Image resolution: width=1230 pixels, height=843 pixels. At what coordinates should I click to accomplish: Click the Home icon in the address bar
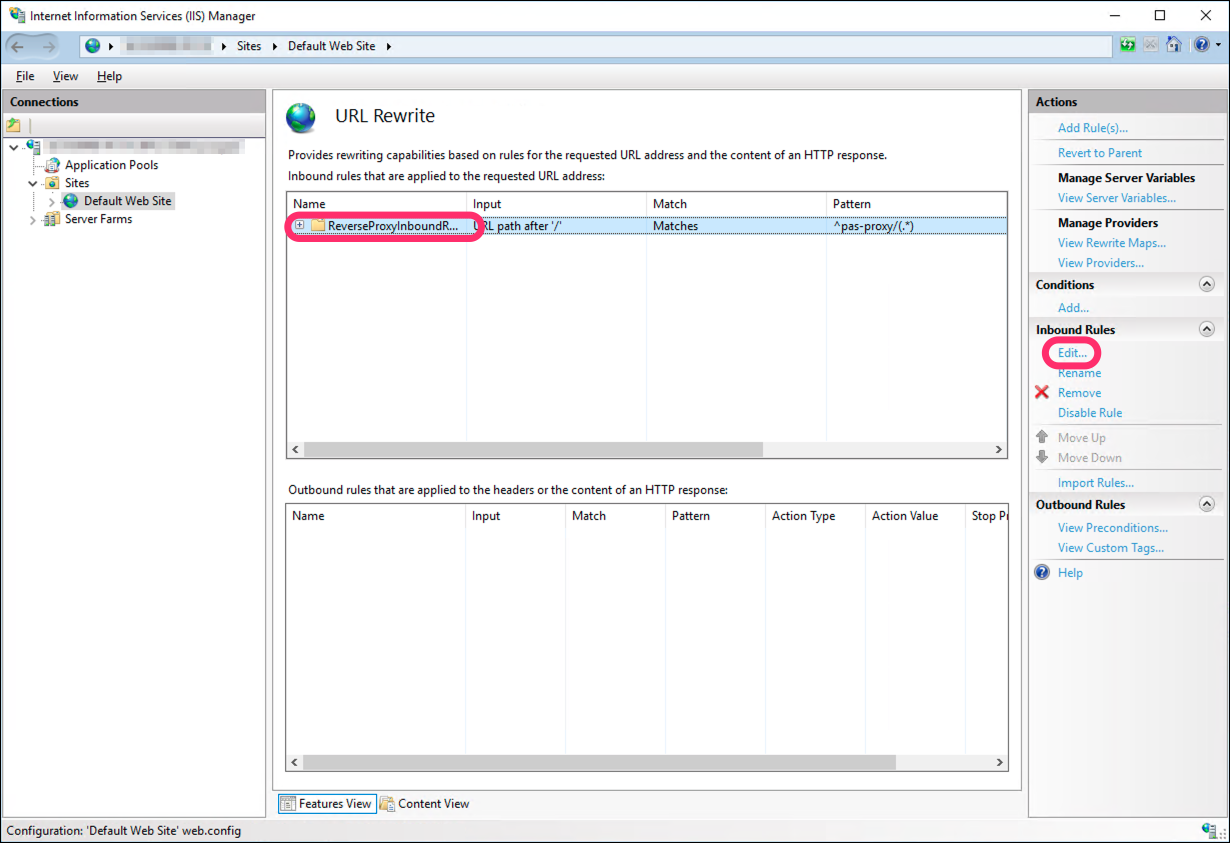tap(1174, 45)
